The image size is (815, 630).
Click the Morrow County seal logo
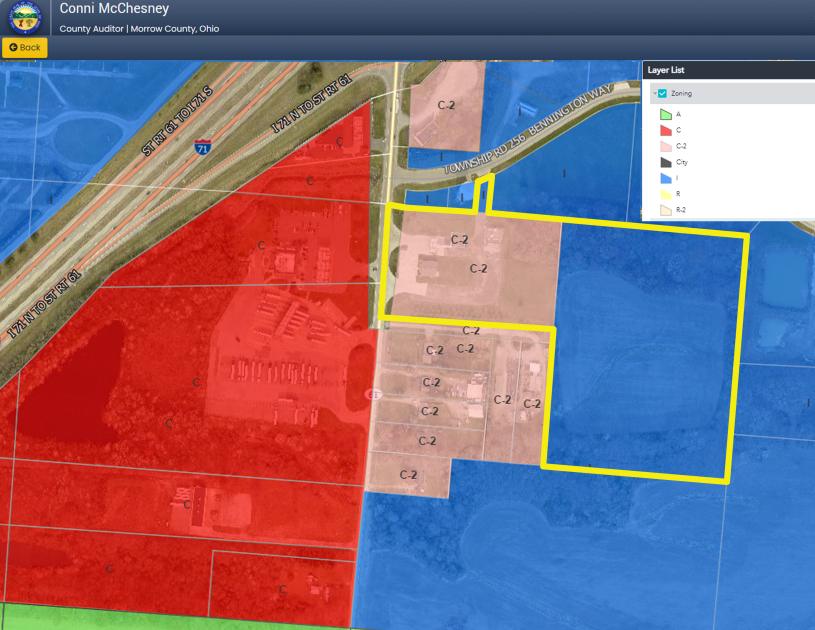[26, 18]
